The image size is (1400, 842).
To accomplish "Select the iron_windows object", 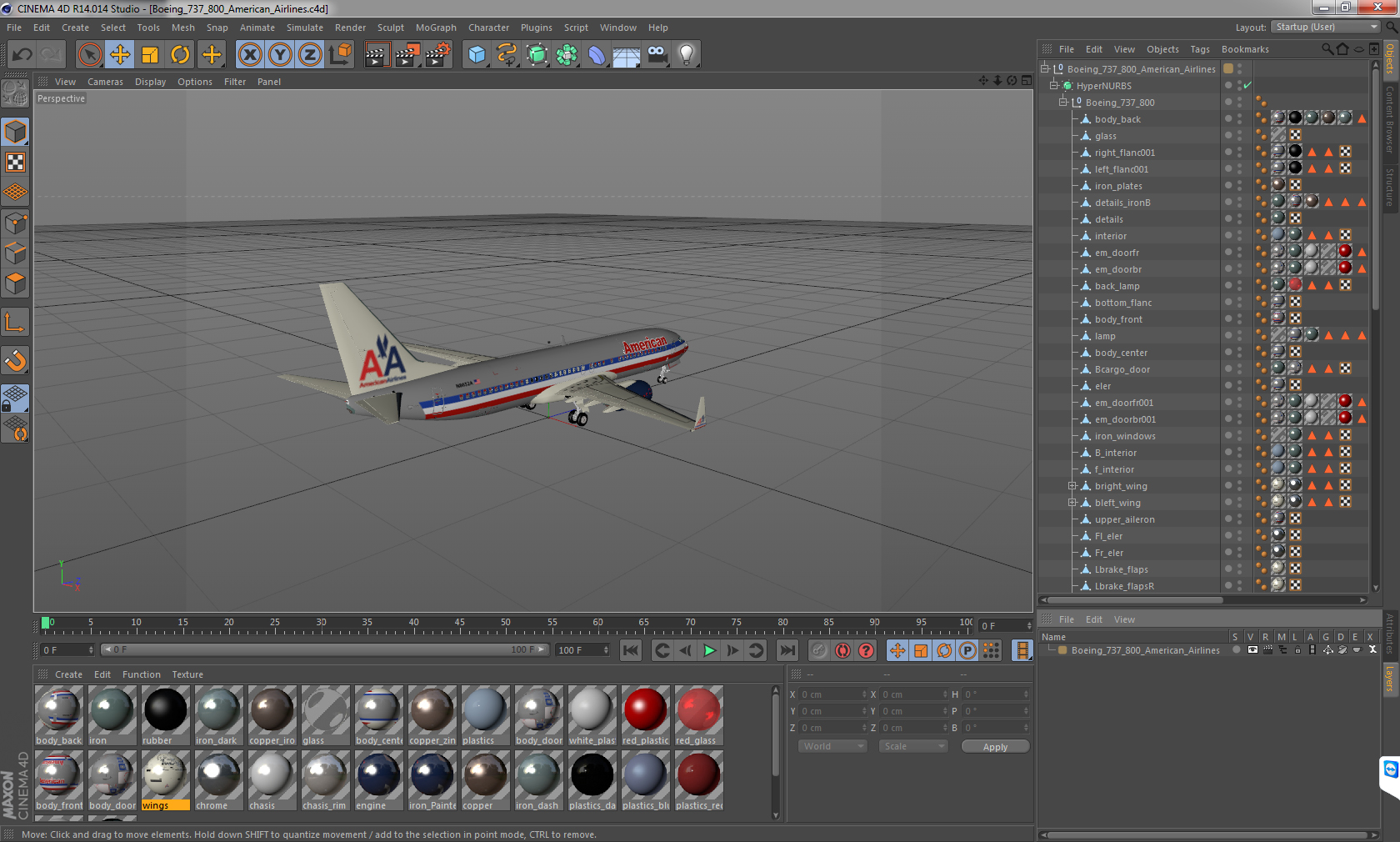I will tap(1125, 436).
